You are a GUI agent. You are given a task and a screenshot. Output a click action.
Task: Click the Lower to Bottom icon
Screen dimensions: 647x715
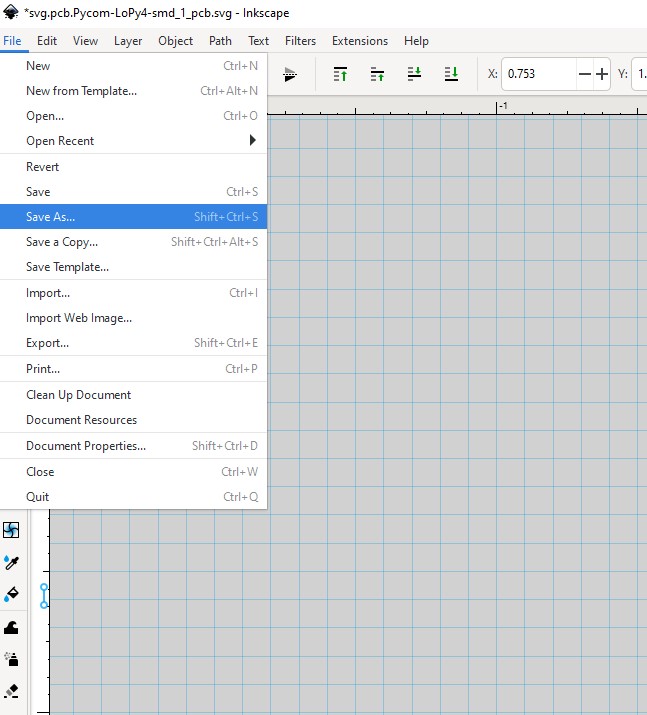pos(451,74)
